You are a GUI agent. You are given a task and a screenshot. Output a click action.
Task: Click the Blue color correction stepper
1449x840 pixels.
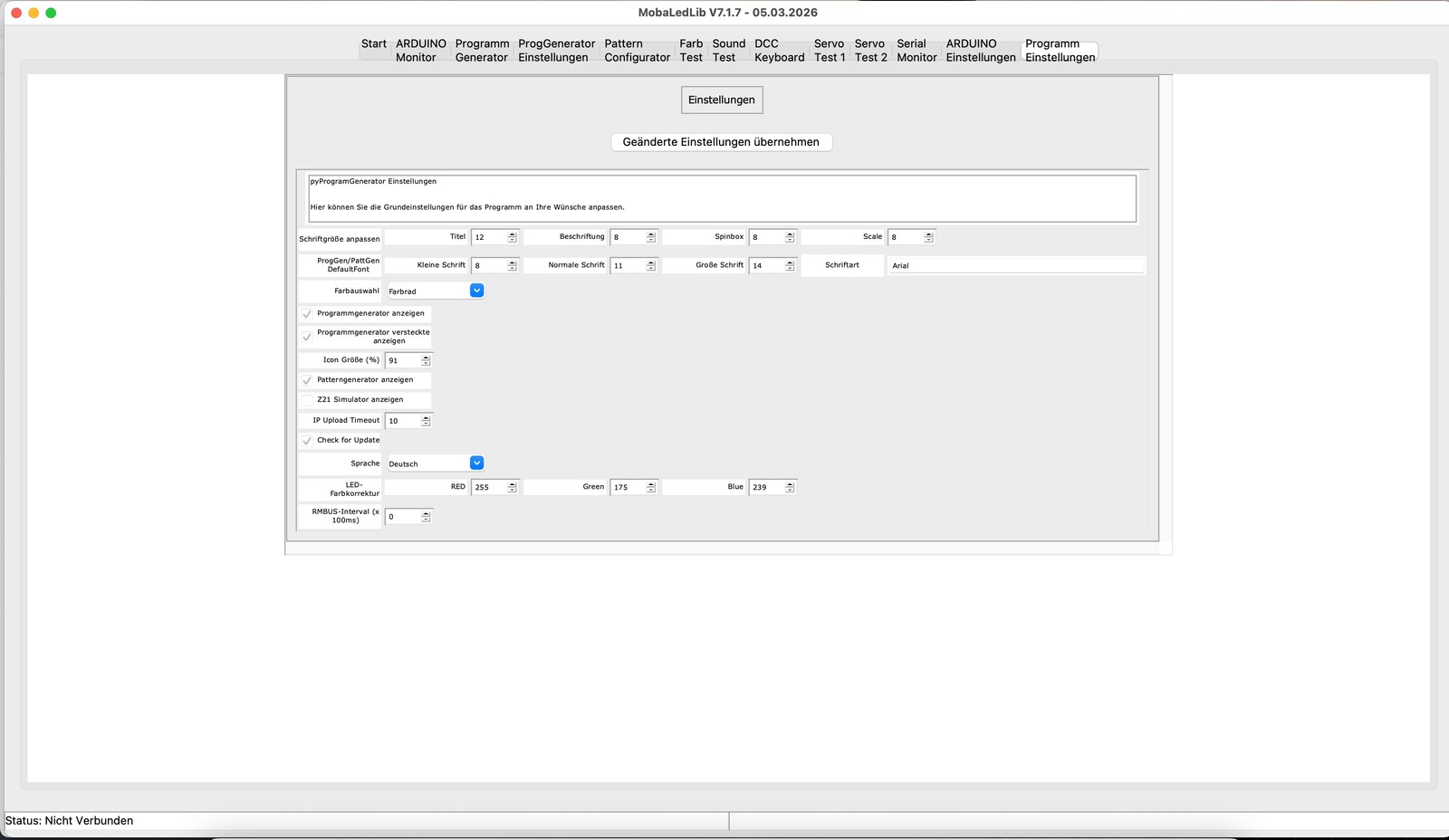pos(790,487)
